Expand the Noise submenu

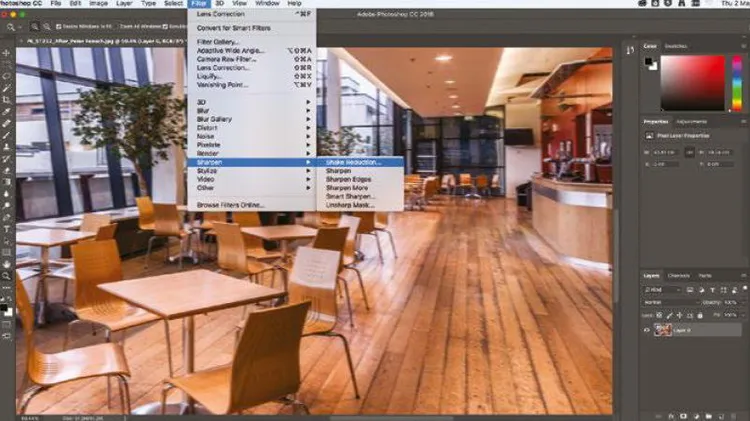pos(252,136)
